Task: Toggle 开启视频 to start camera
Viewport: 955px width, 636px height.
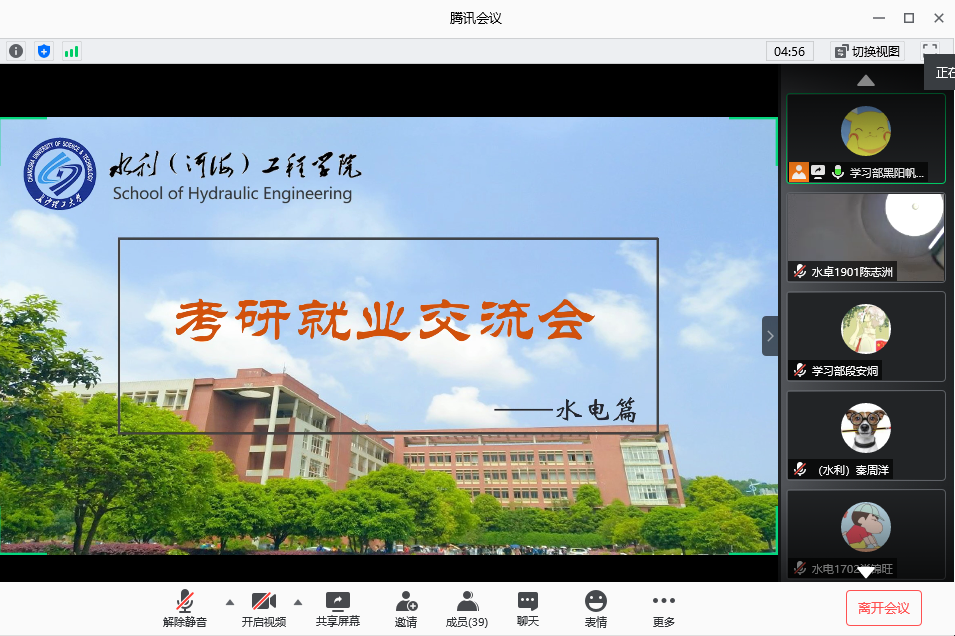Action: (263, 609)
